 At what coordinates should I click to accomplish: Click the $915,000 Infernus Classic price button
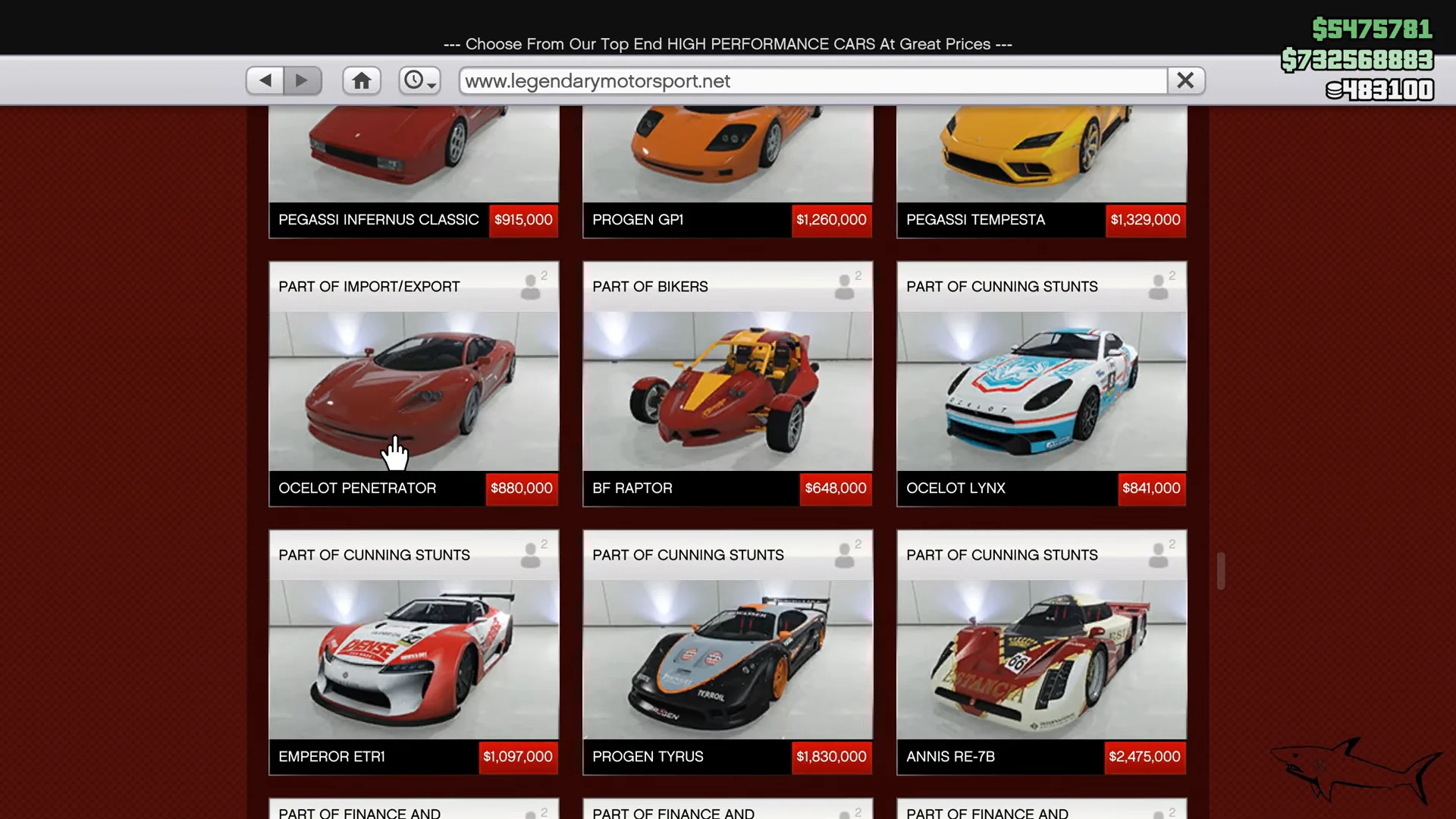point(523,220)
